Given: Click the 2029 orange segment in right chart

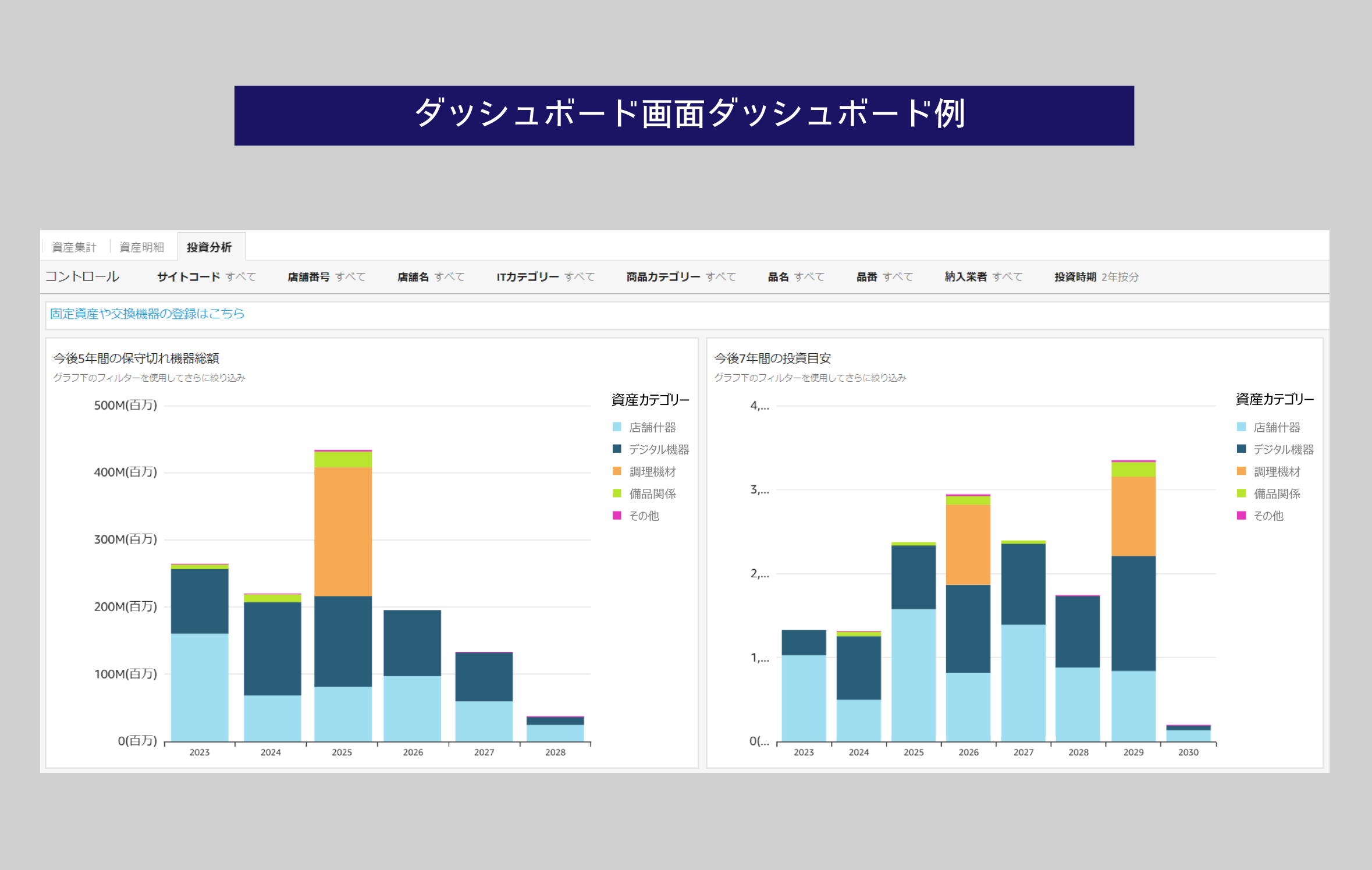Looking at the screenshot, I should (x=1133, y=516).
